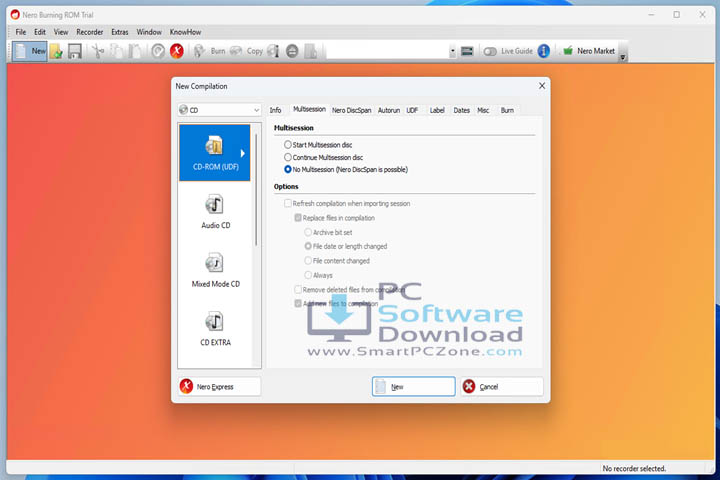Switch to the Autorun tab
720x480 pixels.
(x=388, y=110)
